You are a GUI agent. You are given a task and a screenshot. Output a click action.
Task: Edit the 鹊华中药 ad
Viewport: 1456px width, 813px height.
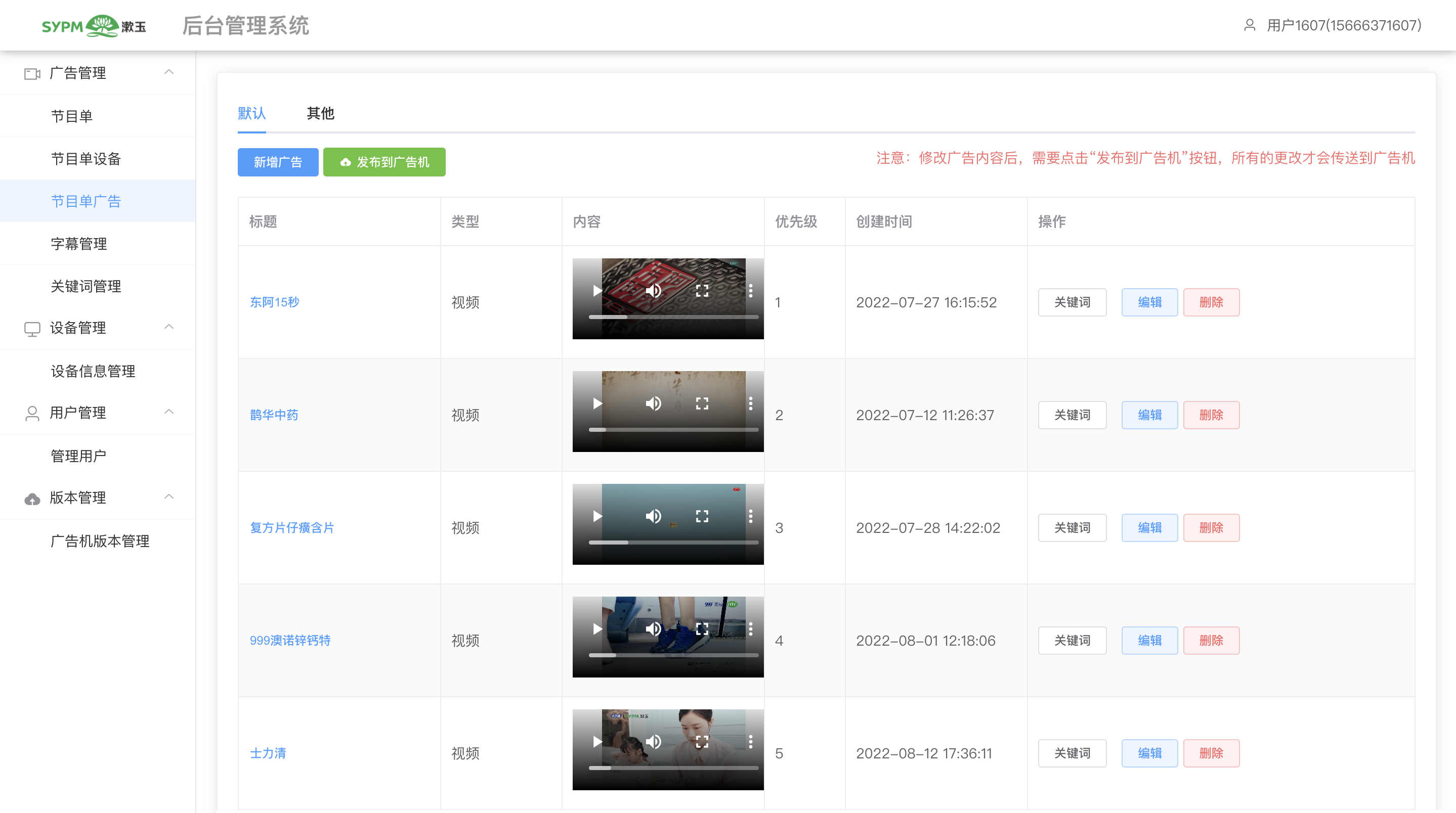[1149, 415]
